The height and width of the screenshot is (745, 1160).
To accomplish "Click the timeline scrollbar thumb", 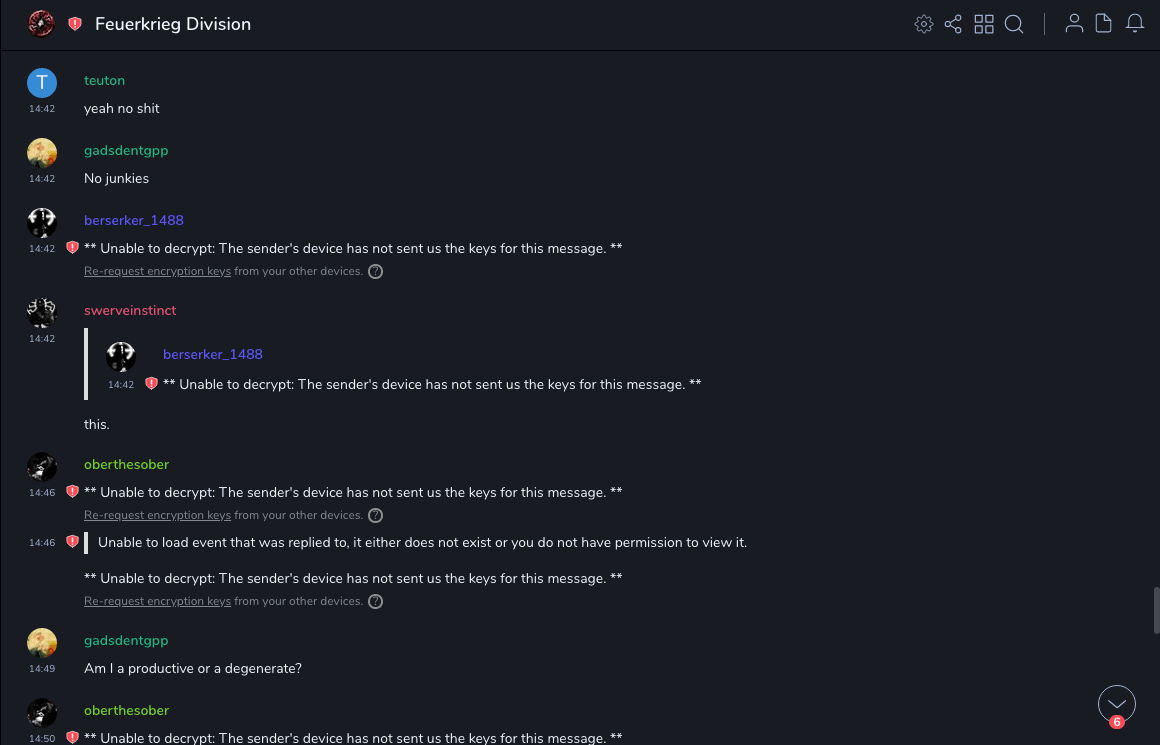I will pos(1156,610).
